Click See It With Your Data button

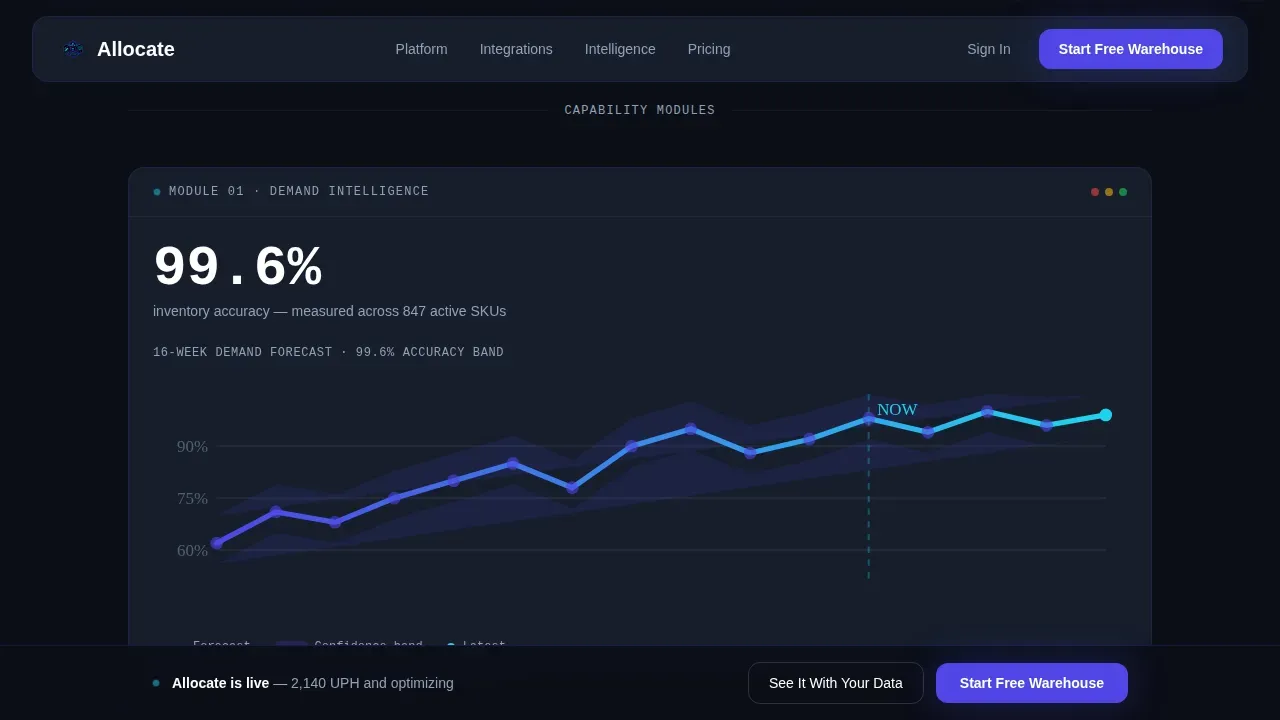click(836, 683)
